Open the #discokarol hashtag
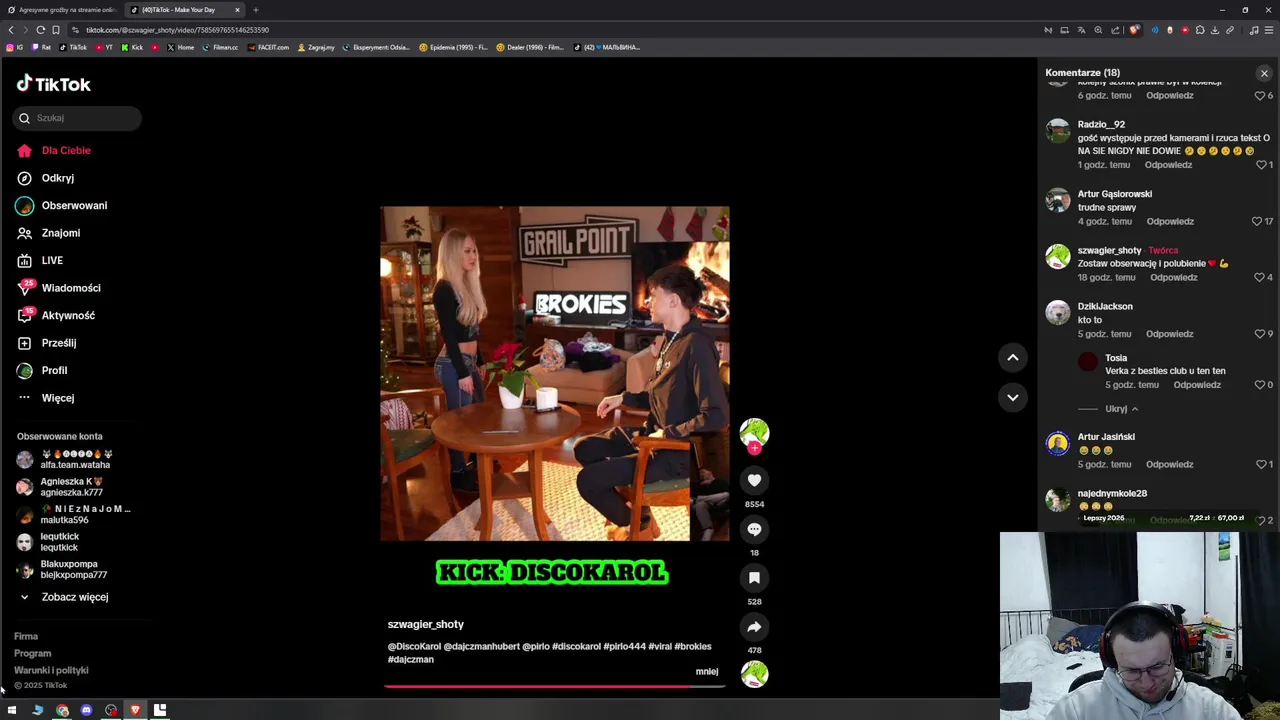This screenshot has height=720, width=1280. coord(577,646)
